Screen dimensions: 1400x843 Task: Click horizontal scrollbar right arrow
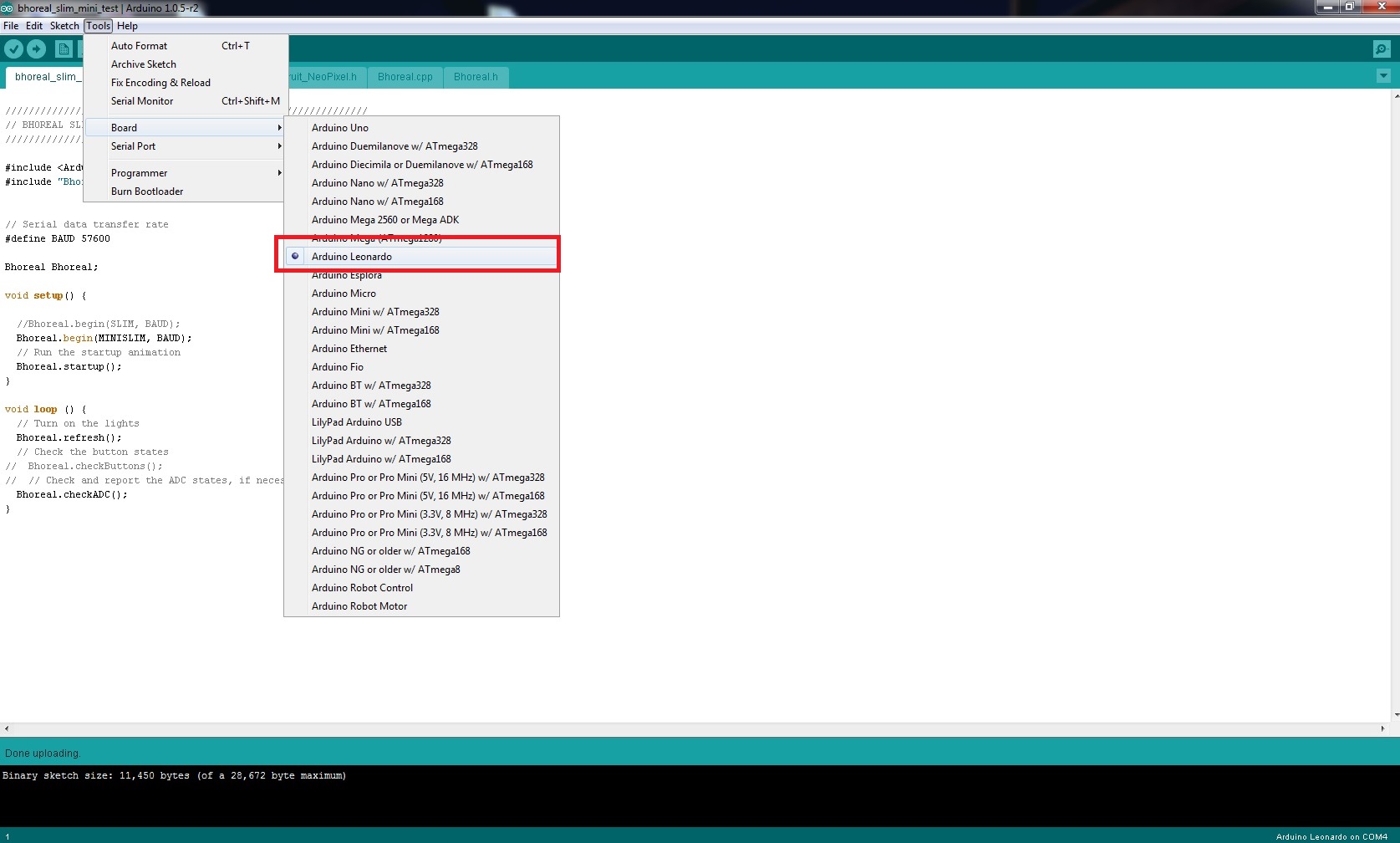[x=1382, y=729]
